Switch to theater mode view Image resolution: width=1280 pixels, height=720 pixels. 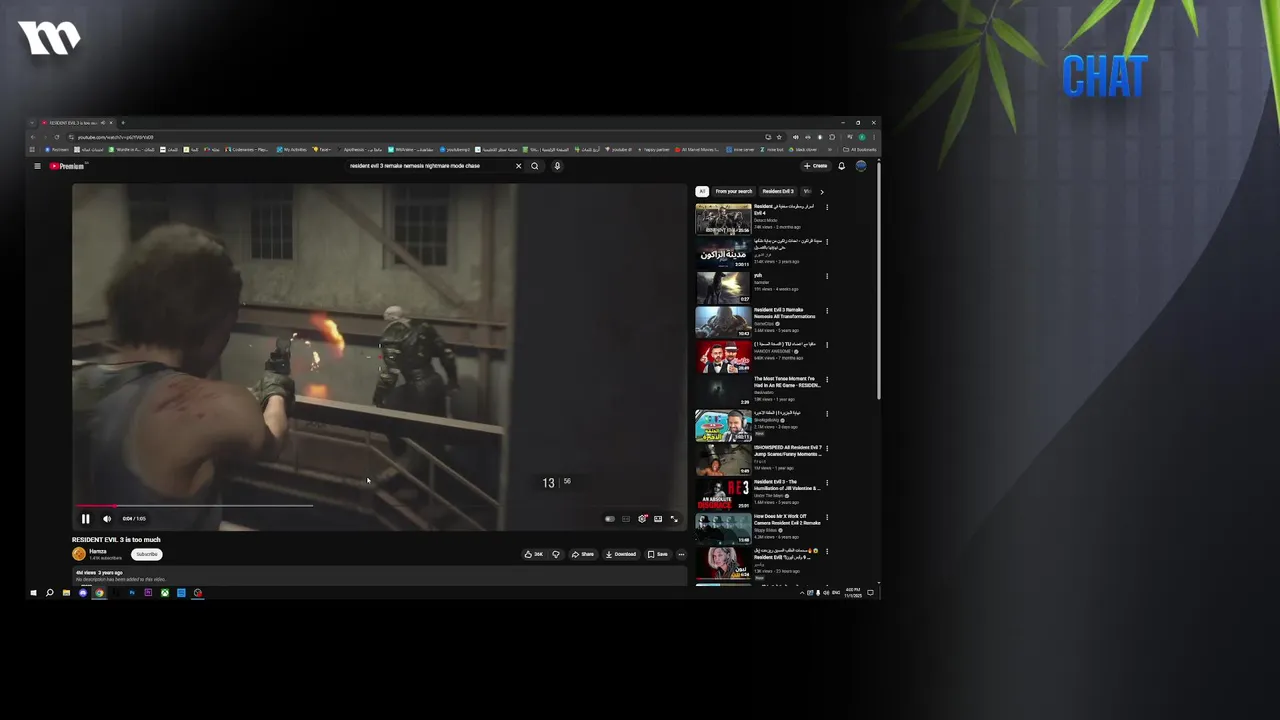tap(658, 519)
